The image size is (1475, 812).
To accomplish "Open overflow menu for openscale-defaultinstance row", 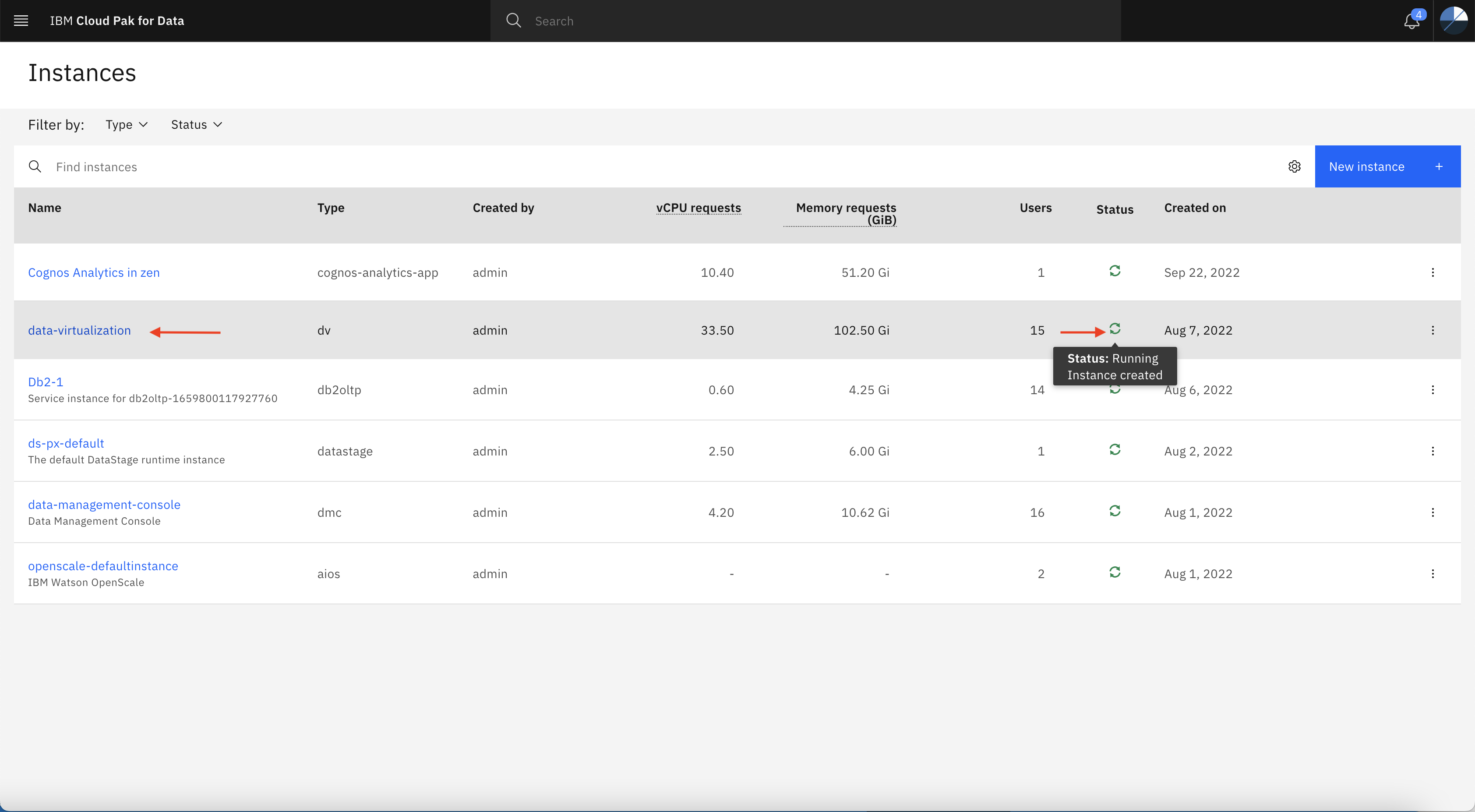I will tap(1433, 574).
